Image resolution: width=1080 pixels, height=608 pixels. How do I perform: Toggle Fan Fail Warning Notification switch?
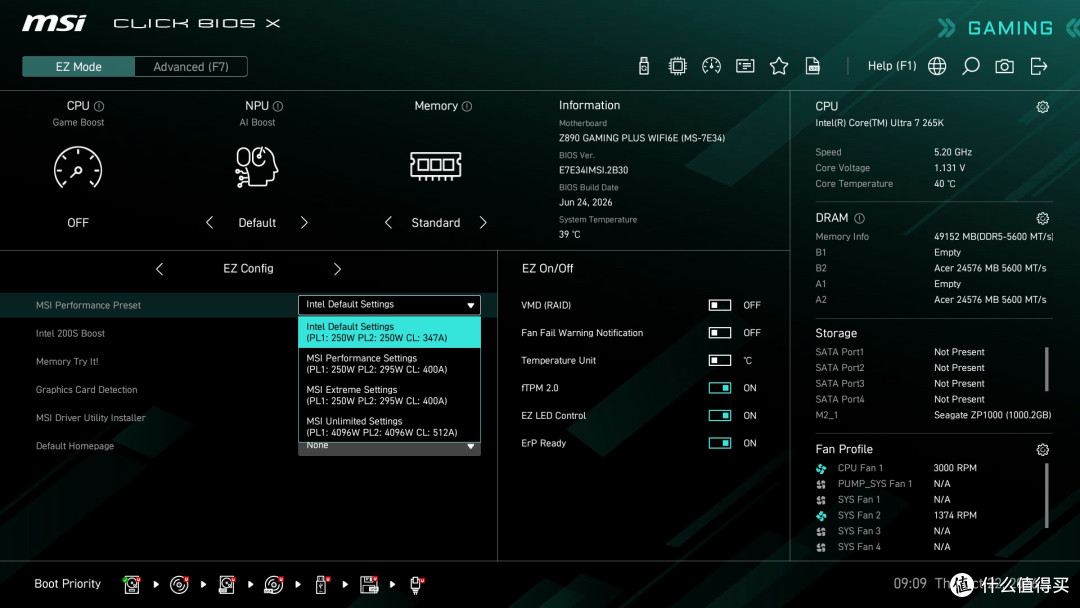(x=720, y=333)
